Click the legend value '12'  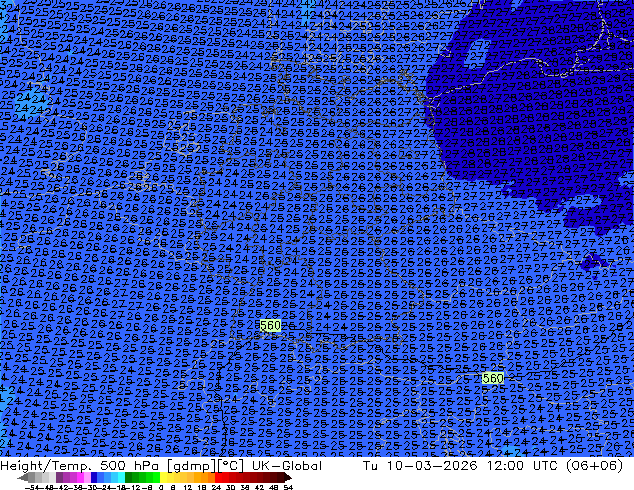187,487
